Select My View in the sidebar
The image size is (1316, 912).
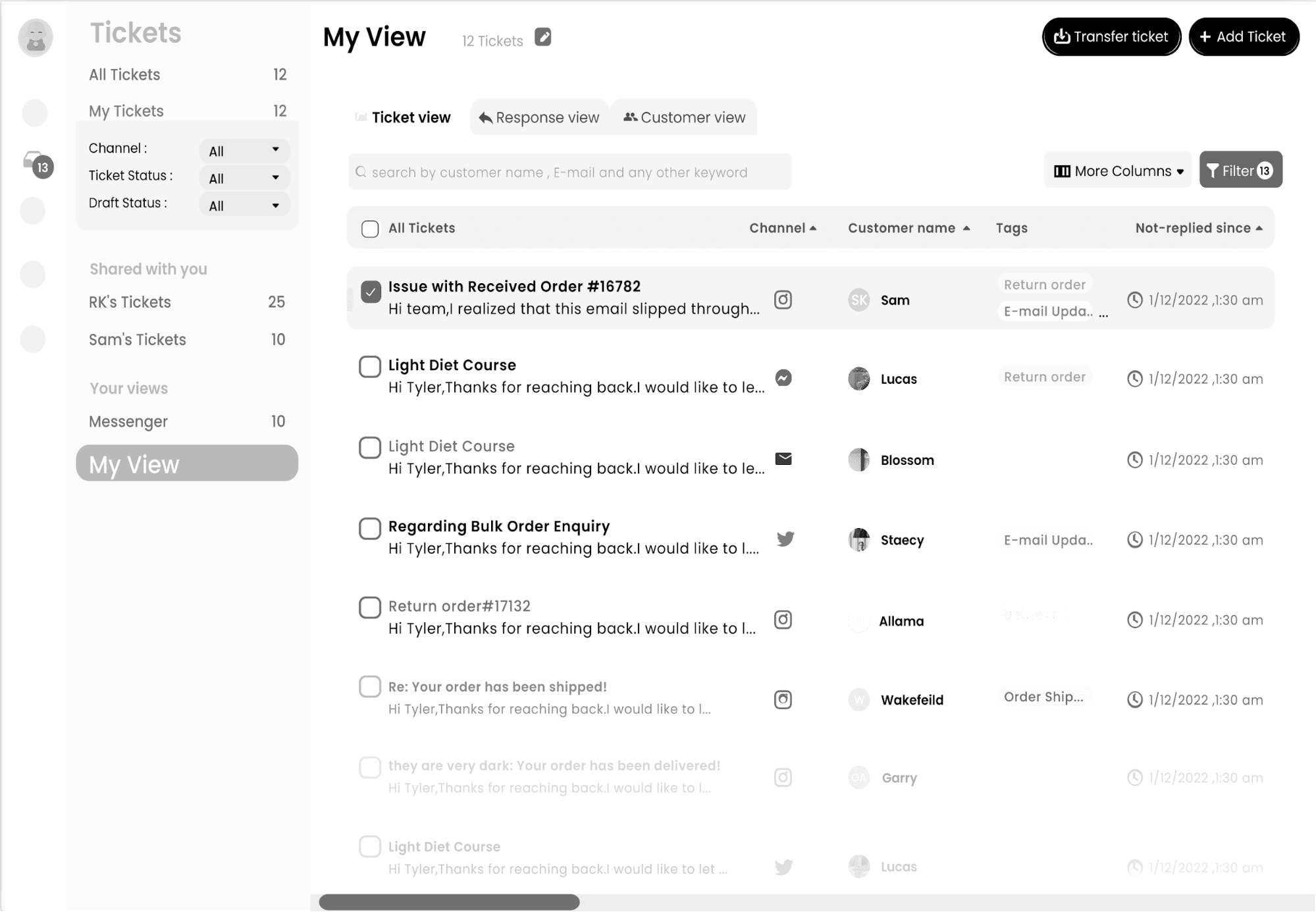(187, 464)
